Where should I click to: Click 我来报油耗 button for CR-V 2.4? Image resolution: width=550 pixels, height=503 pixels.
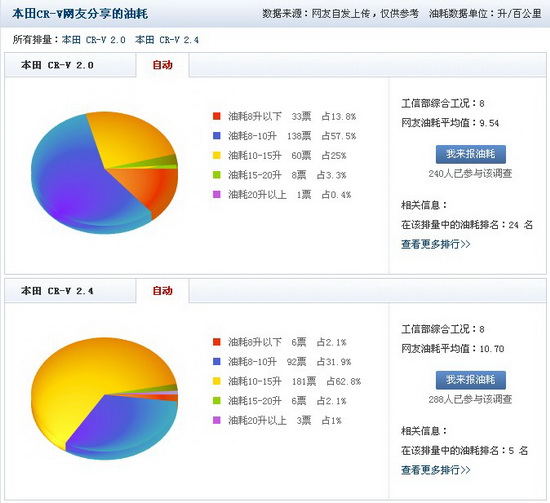click(x=471, y=380)
